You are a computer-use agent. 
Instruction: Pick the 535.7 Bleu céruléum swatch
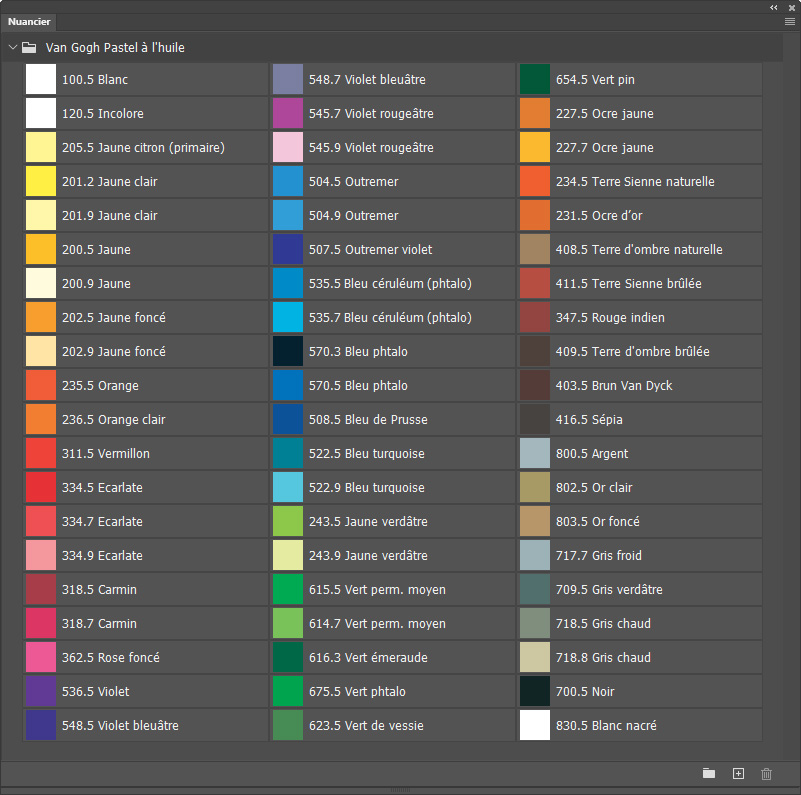[288, 317]
